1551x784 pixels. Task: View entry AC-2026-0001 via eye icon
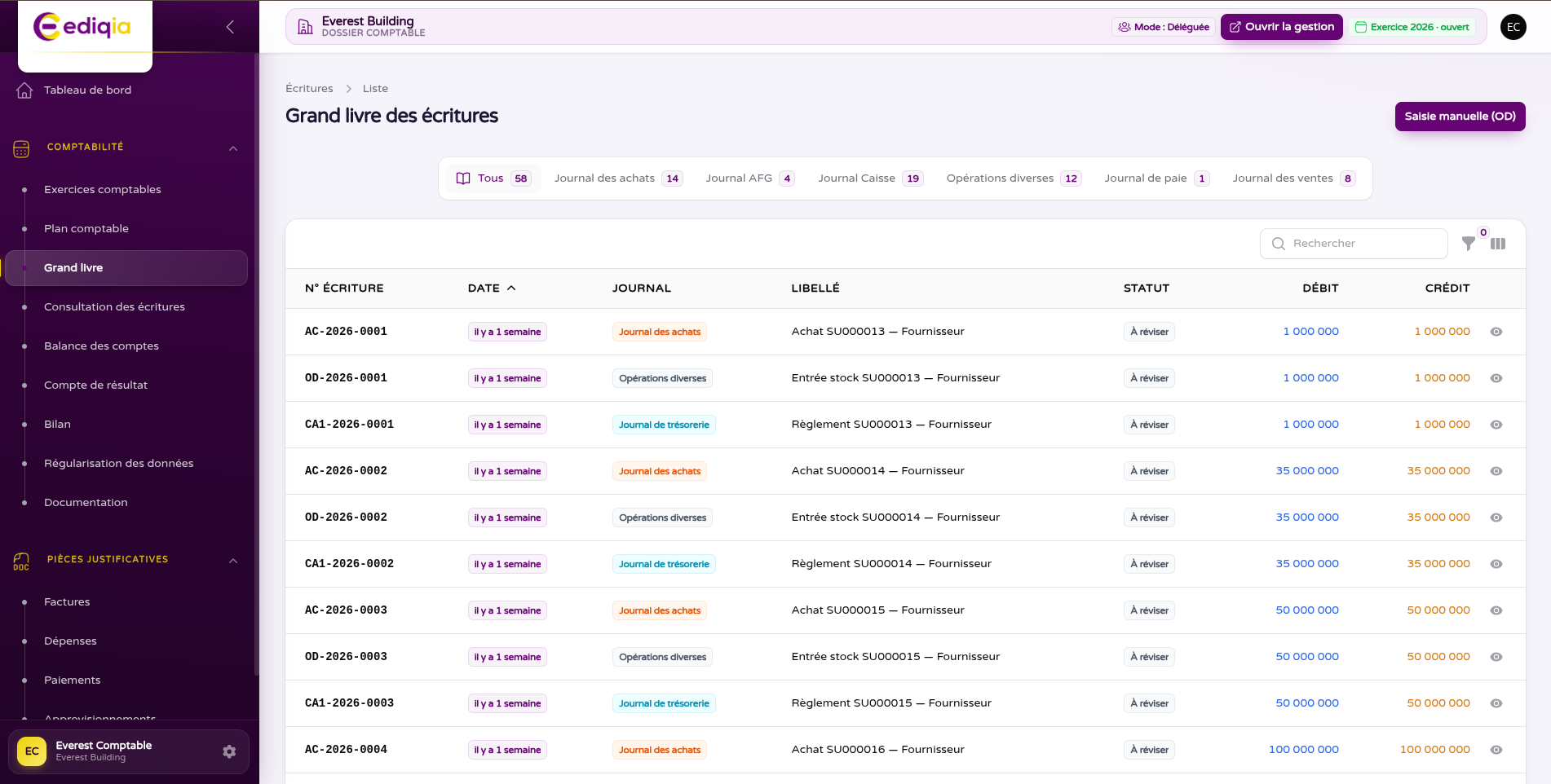tap(1496, 332)
